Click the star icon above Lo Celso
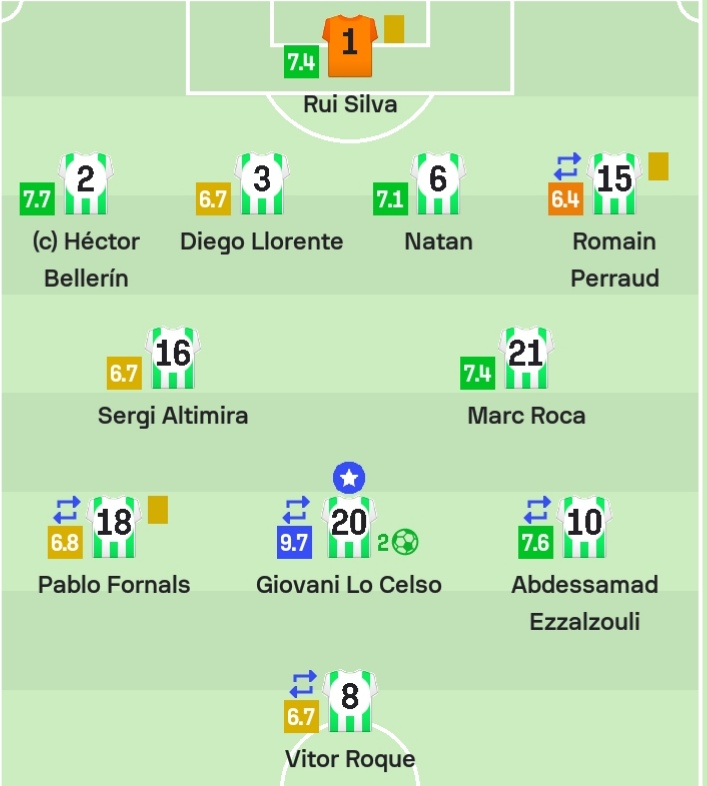 [349, 478]
